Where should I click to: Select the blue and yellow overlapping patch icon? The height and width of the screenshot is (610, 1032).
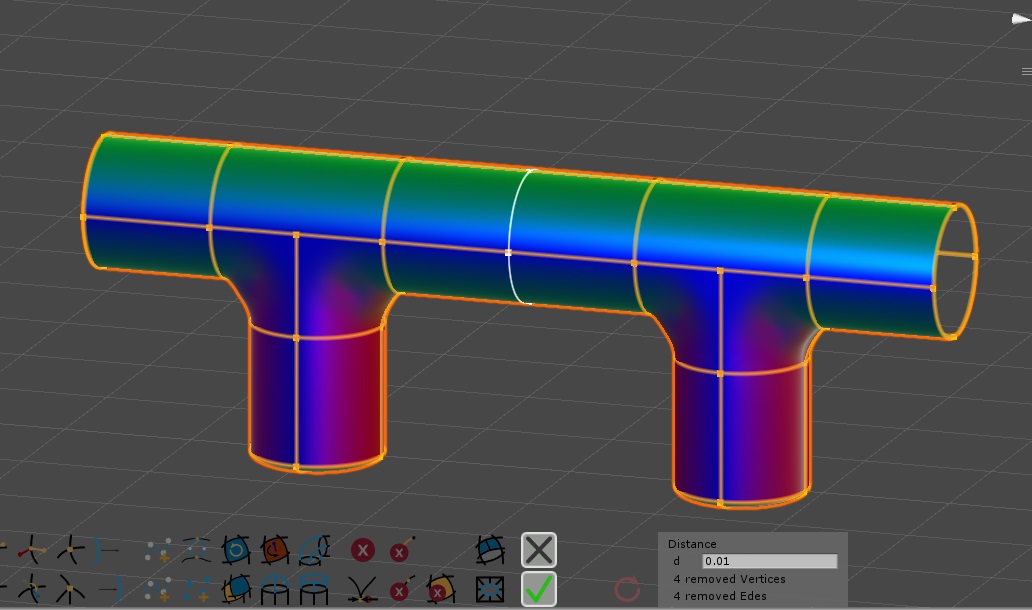point(236,589)
